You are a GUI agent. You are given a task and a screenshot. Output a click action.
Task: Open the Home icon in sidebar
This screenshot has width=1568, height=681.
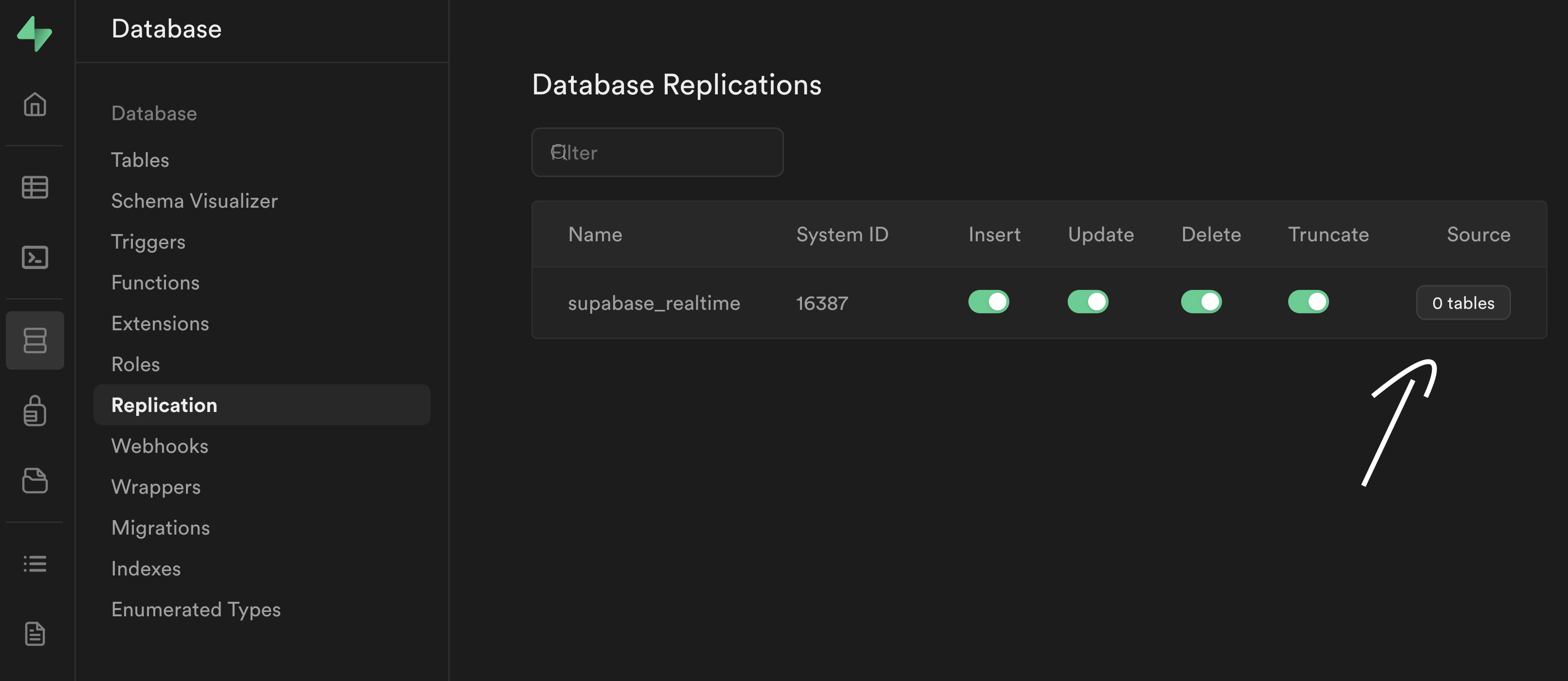(x=35, y=104)
